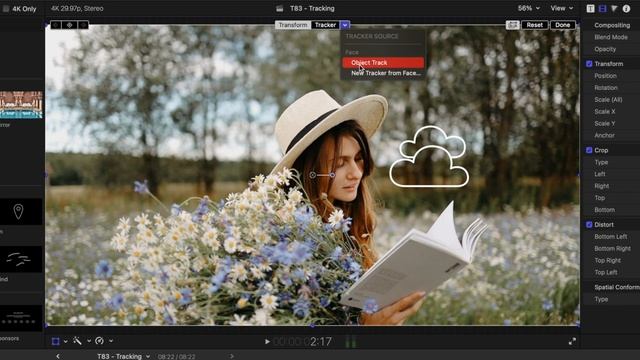Click the Bottom Left distort parameter
The image size is (640, 360).
click(x=611, y=236)
